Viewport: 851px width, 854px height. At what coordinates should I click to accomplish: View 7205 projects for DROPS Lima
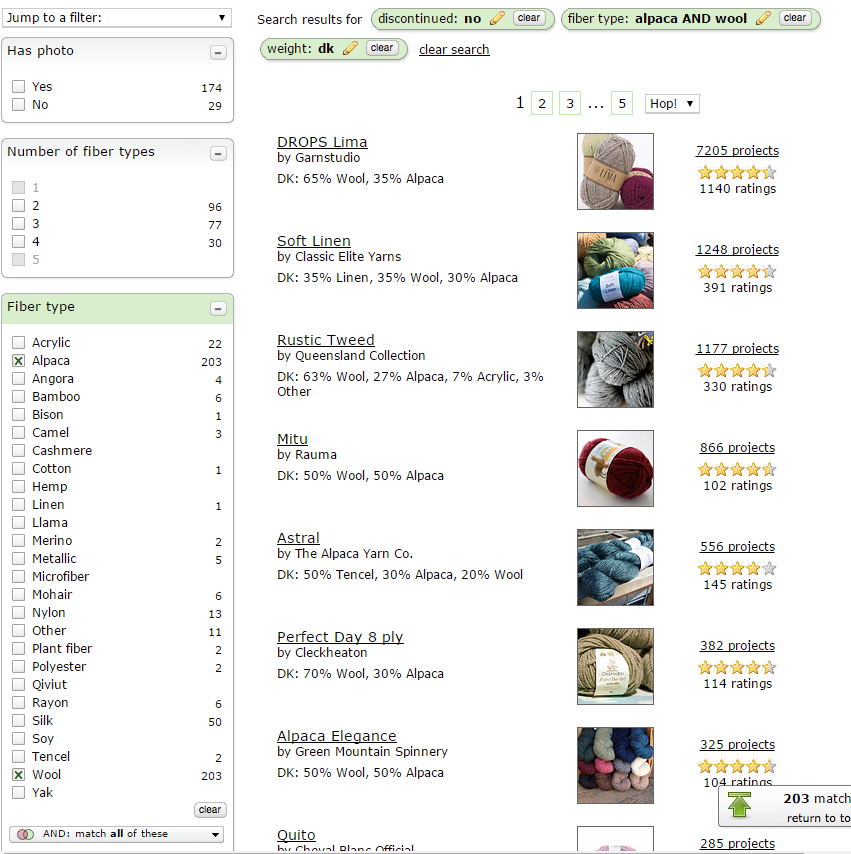tap(737, 151)
